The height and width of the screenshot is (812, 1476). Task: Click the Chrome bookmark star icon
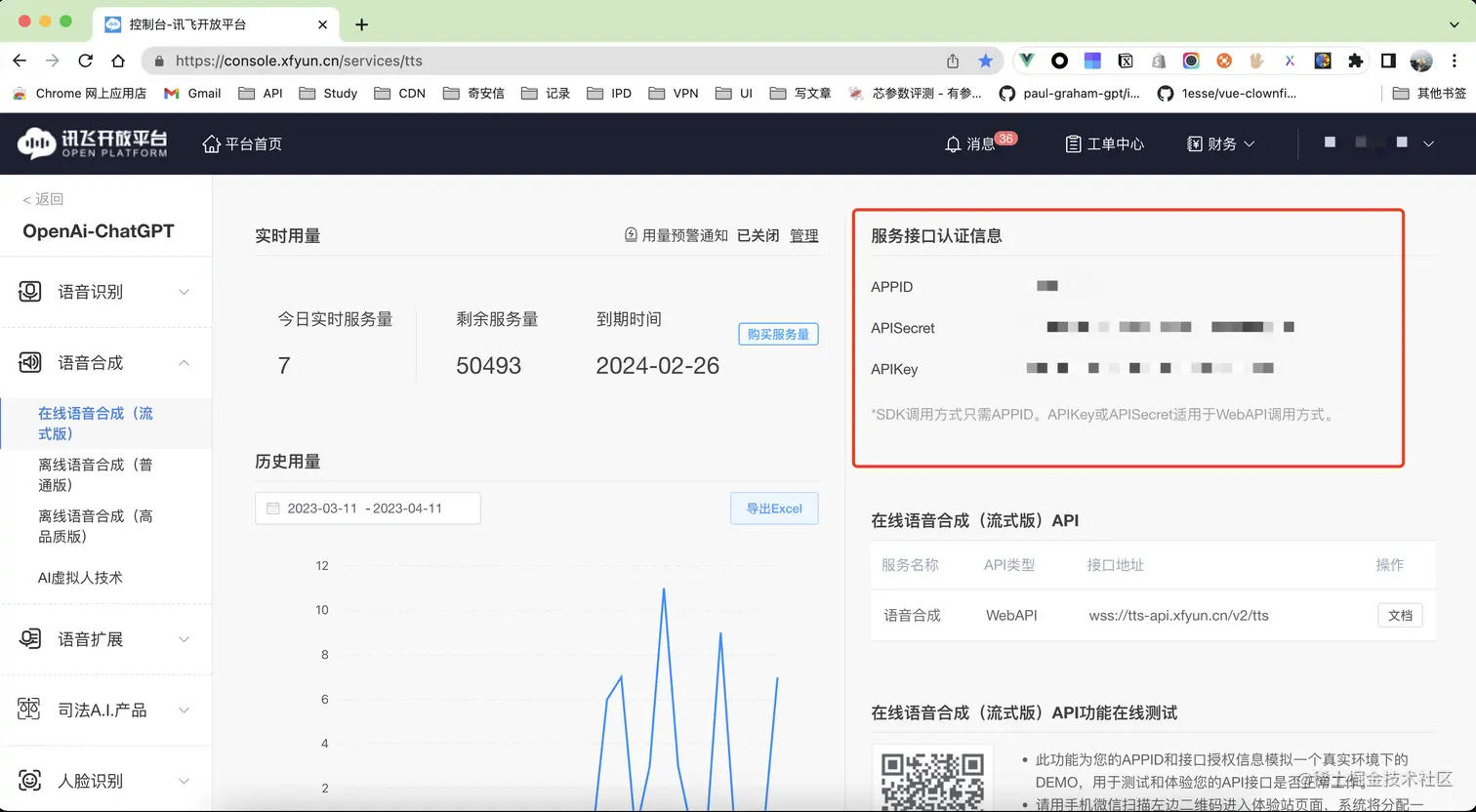[x=986, y=61]
